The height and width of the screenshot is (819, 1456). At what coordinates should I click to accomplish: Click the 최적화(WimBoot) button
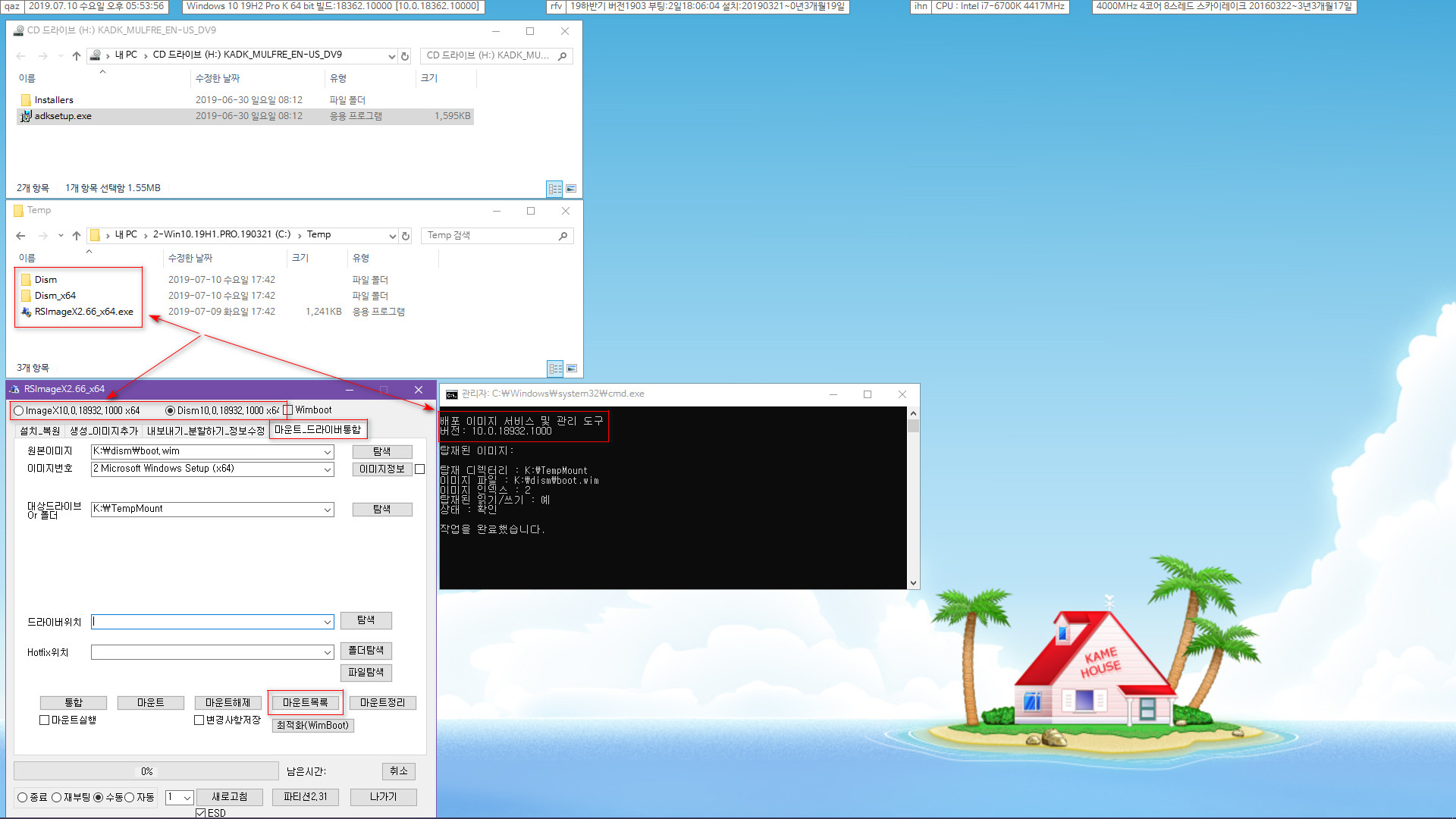(x=313, y=726)
